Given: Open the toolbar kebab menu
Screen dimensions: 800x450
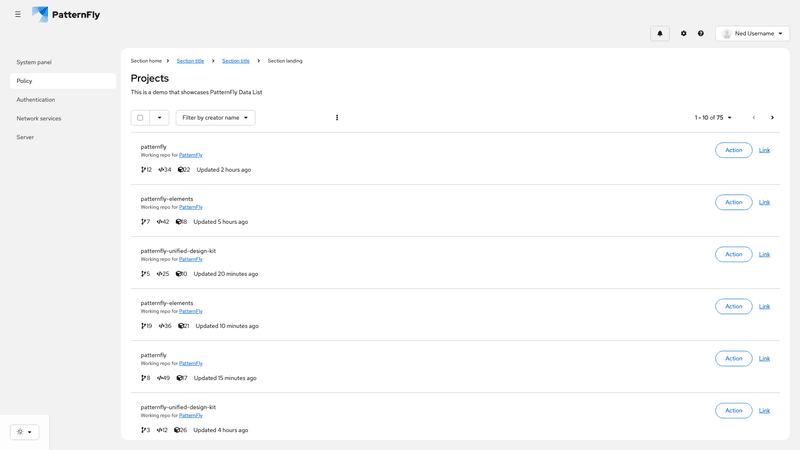Looking at the screenshot, I should click(x=337, y=117).
